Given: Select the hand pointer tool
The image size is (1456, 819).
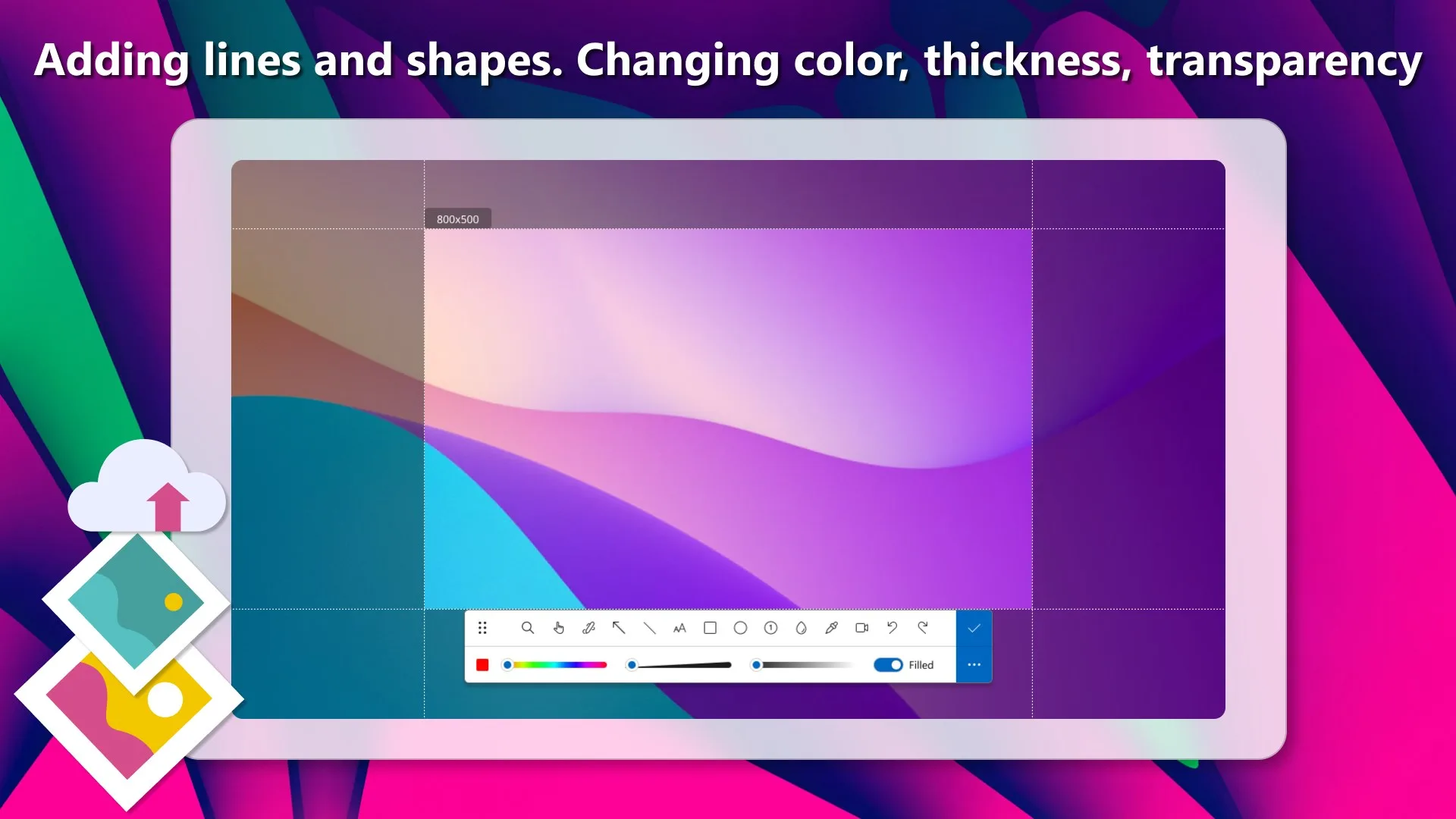Looking at the screenshot, I should click(559, 628).
